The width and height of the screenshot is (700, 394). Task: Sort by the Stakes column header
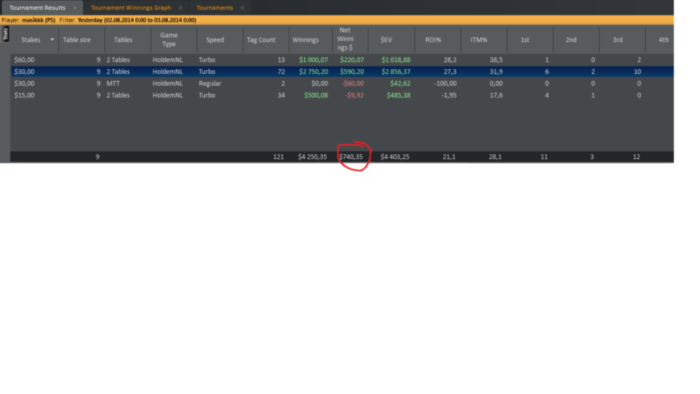30,40
